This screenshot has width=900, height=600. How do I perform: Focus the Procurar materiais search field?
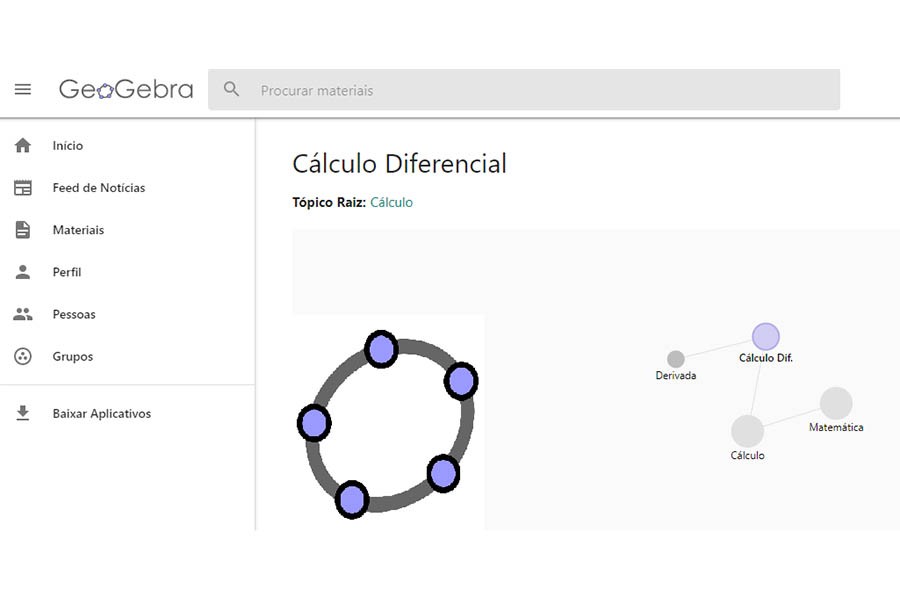click(524, 90)
